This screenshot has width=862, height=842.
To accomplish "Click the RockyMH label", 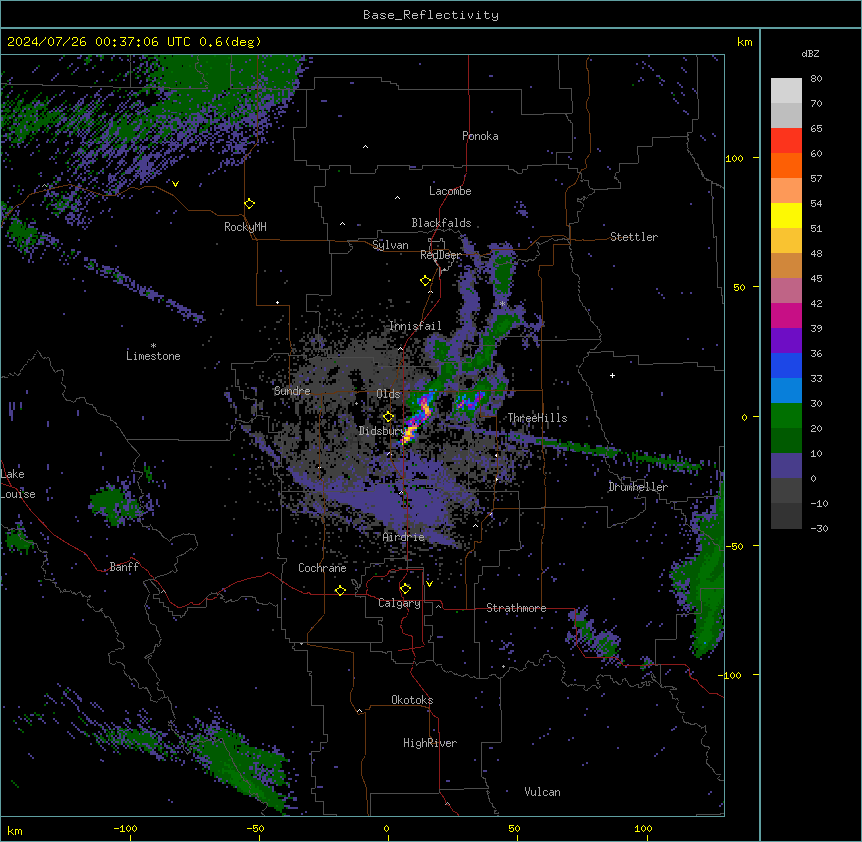I will 245,227.
